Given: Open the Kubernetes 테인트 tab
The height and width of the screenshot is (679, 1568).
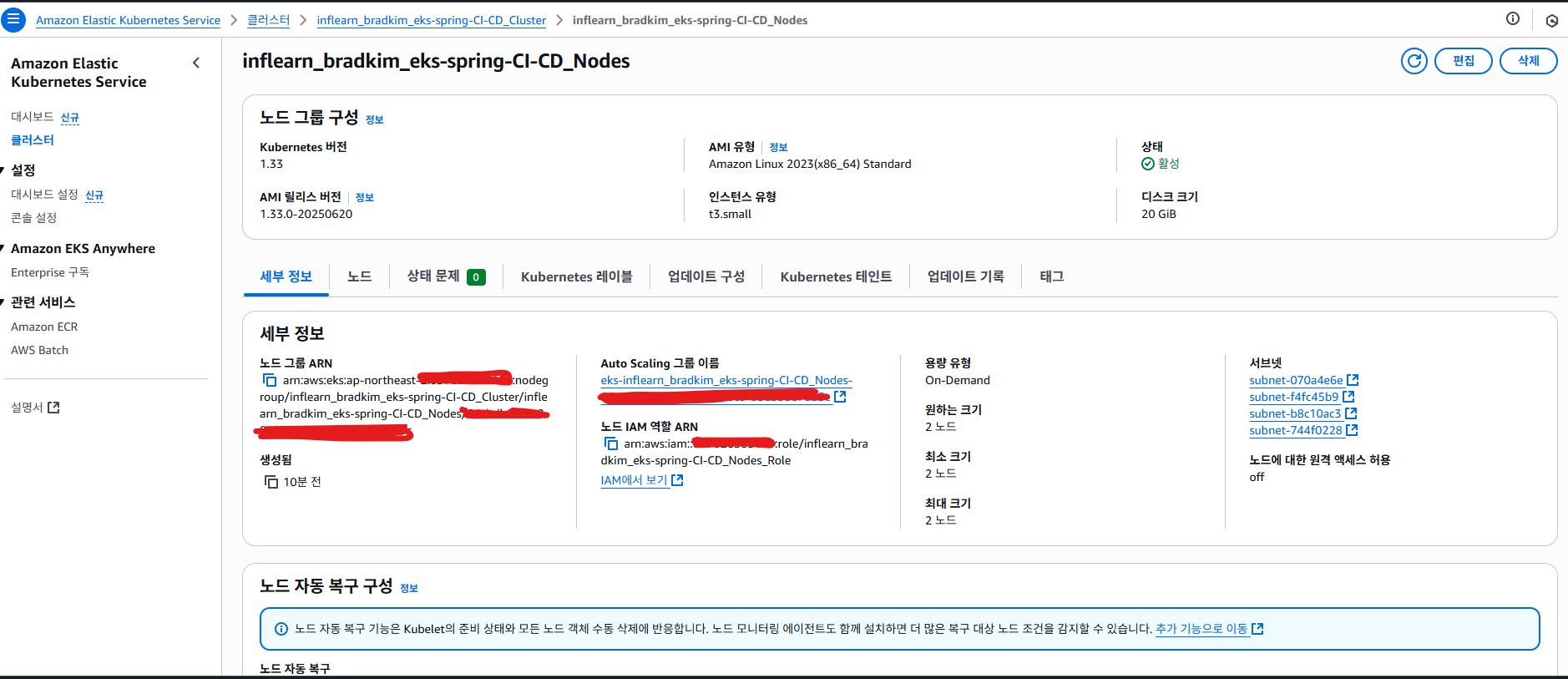Looking at the screenshot, I should tap(836, 276).
